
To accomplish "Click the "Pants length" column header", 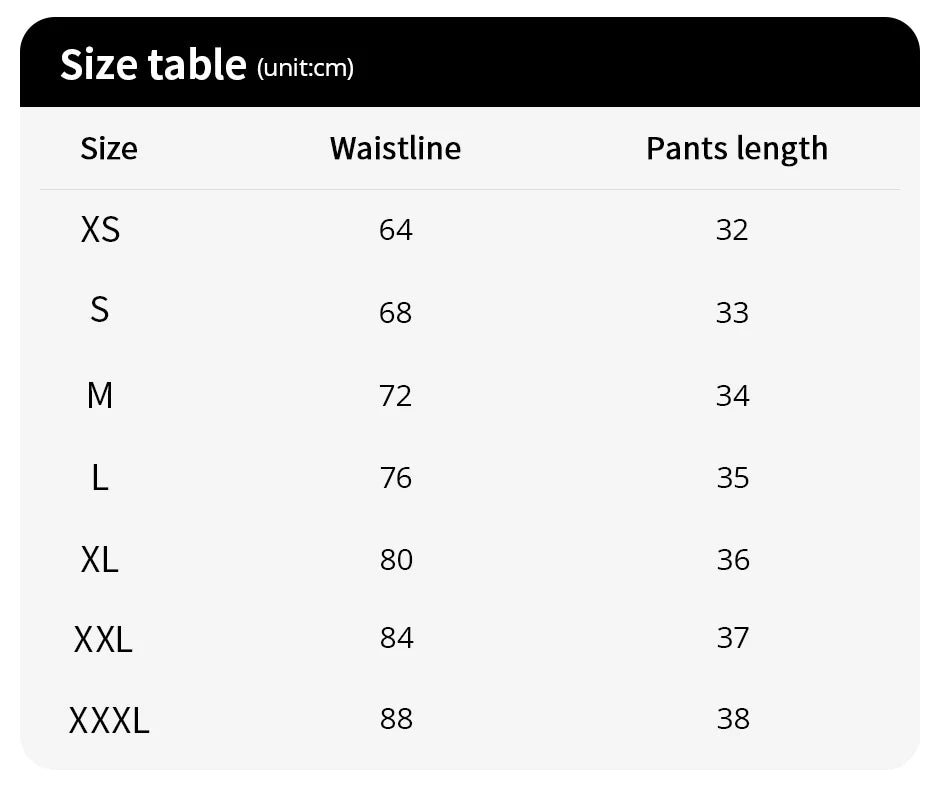I will (x=736, y=148).
